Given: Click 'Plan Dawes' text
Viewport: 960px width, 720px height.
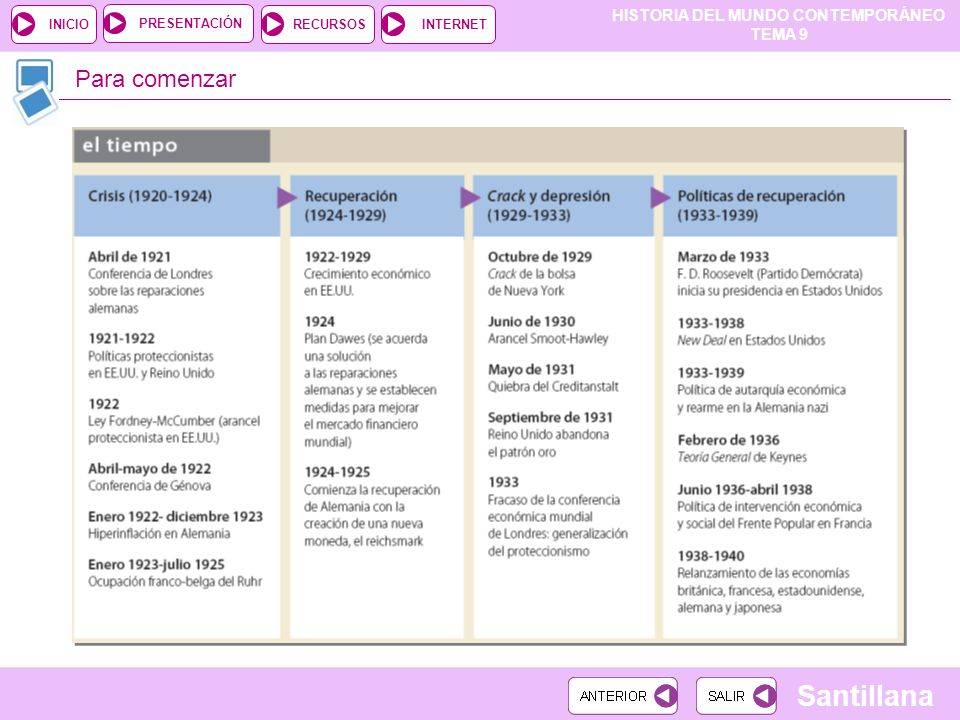Looking at the screenshot, I should 334,339.
